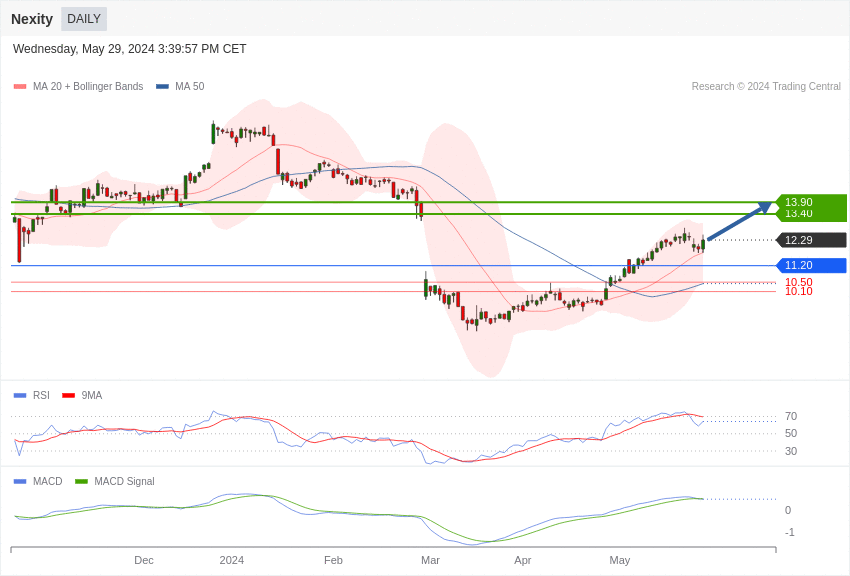Click the RSI 70 overbought level label

pos(791,416)
